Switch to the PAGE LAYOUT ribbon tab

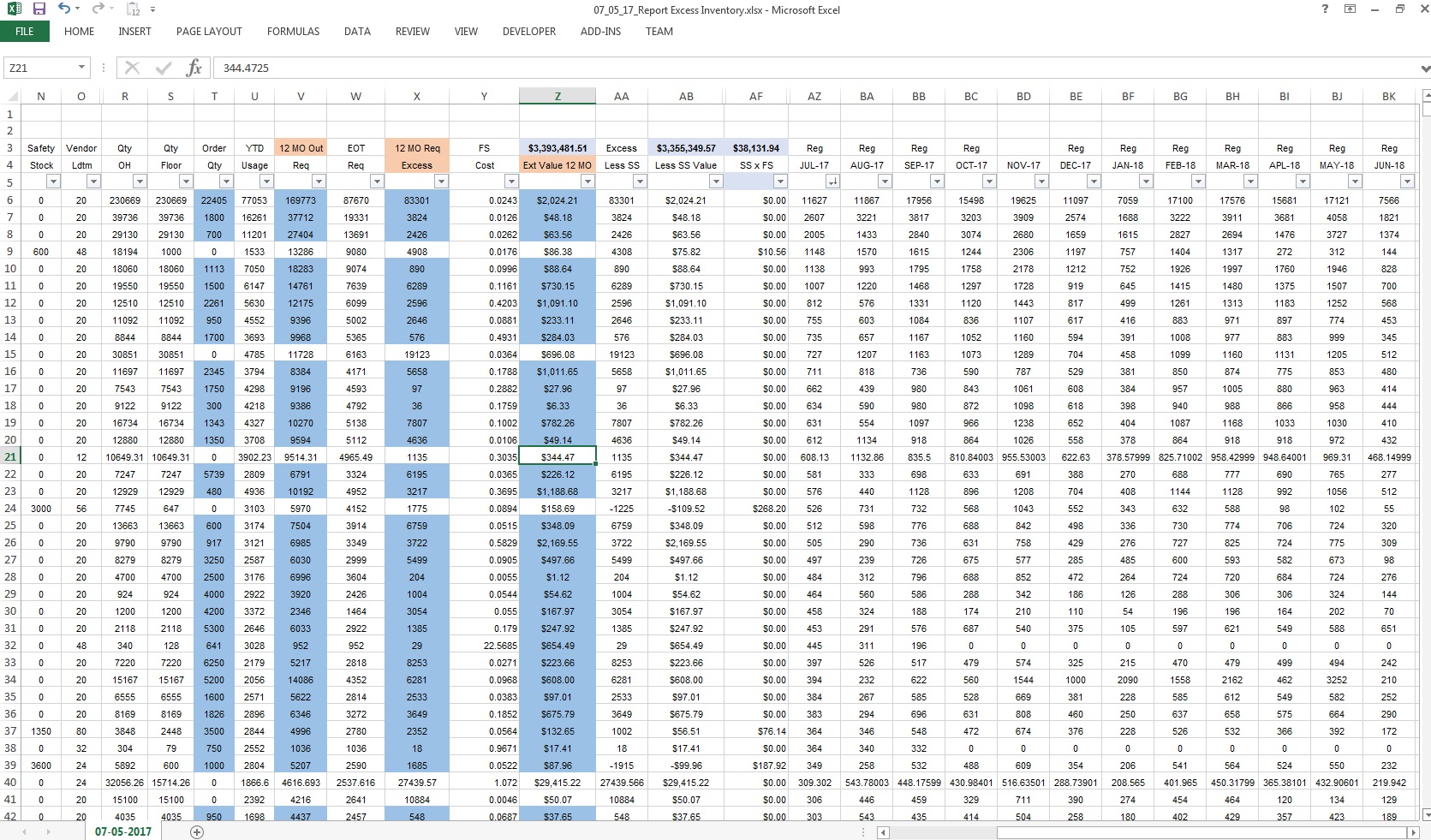[x=209, y=32]
